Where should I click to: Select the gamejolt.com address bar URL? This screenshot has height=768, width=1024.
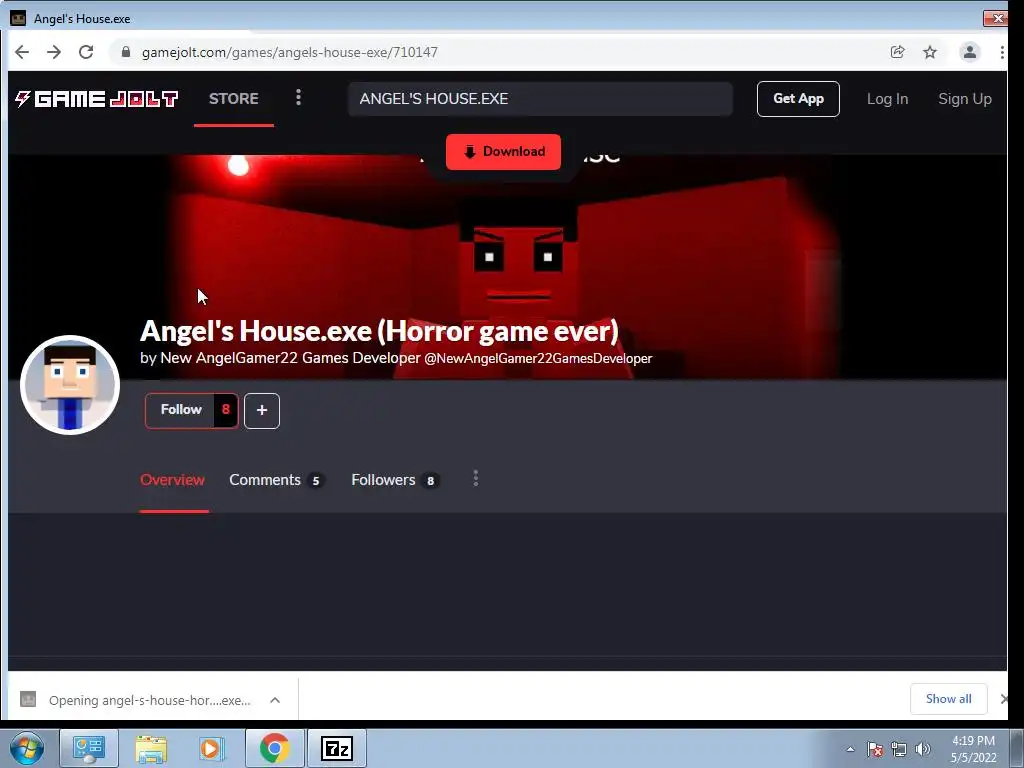coord(289,52)
